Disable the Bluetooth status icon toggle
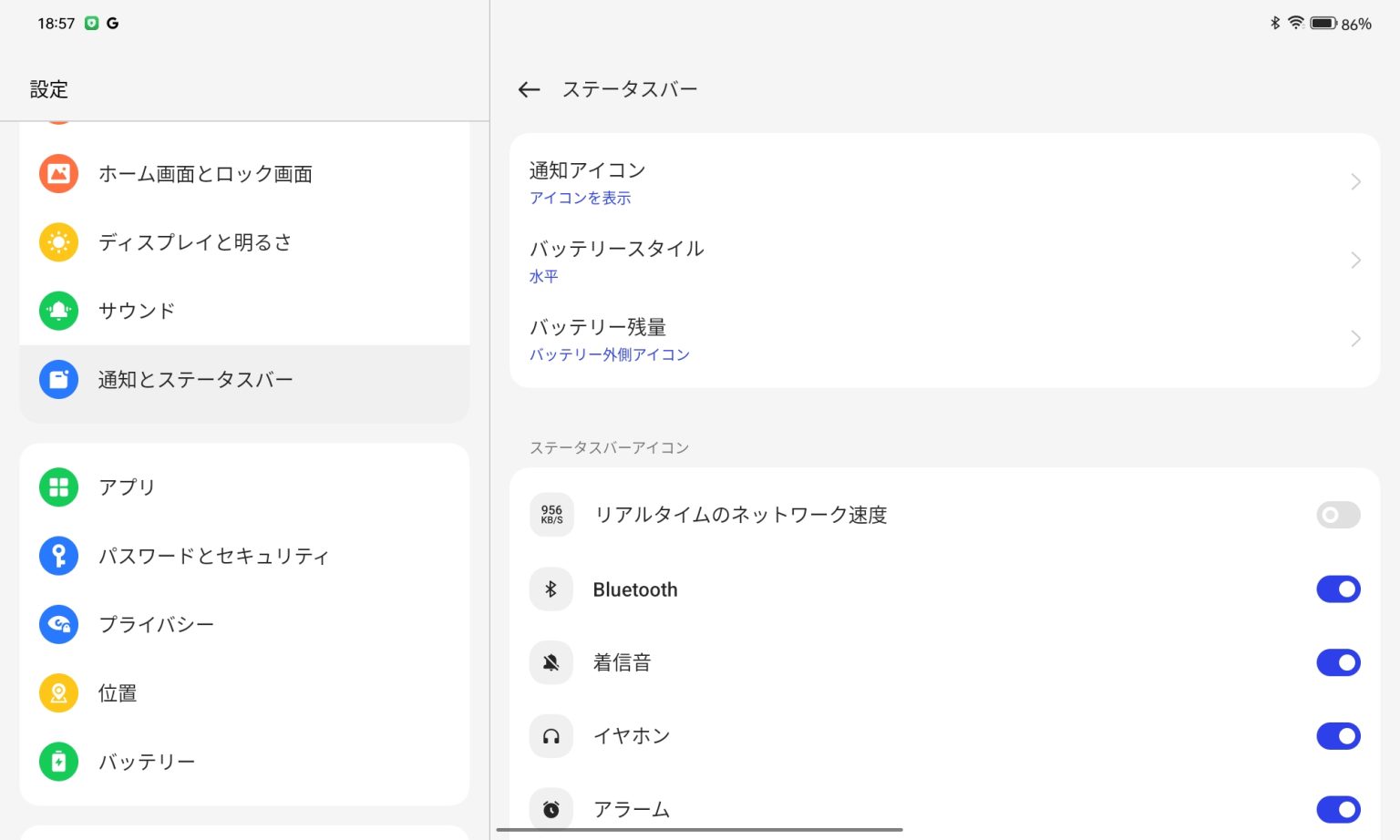This screenshot has width=1400, height=840. [x=1338, y=589]
